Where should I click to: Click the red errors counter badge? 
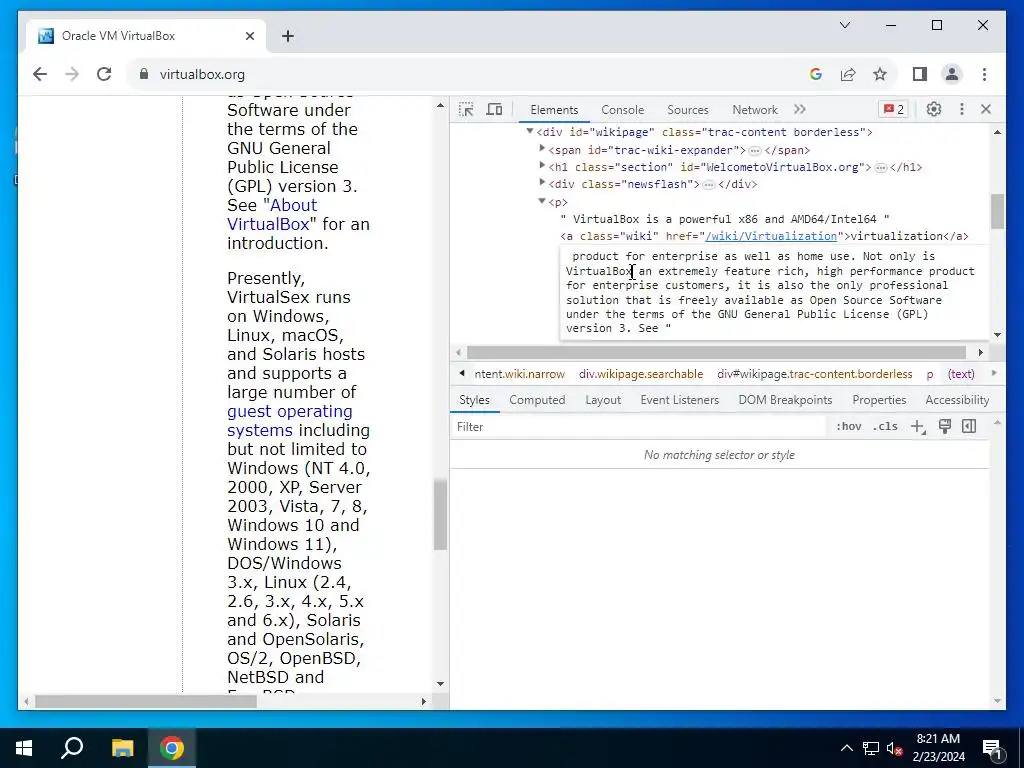[x=894, y=109]
